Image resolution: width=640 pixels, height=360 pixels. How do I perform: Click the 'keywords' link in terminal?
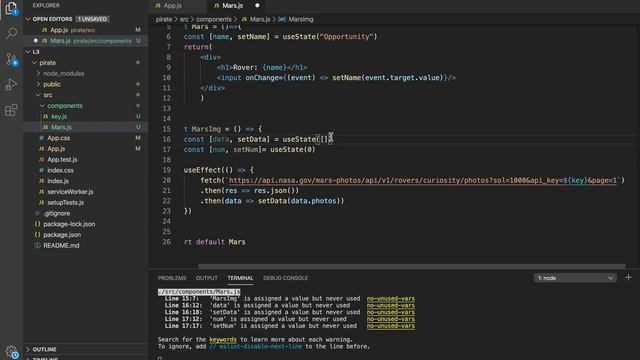pyautogui.click(x=223, y=340)
